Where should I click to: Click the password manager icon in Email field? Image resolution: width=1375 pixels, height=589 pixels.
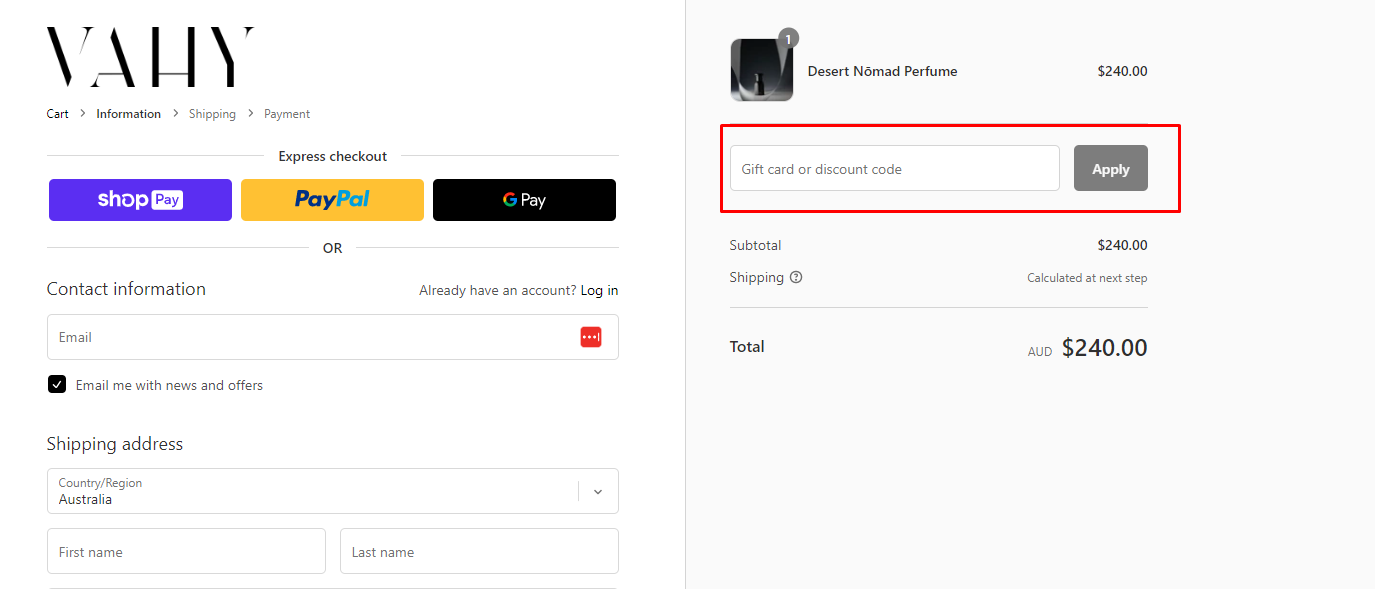point(591,337)
